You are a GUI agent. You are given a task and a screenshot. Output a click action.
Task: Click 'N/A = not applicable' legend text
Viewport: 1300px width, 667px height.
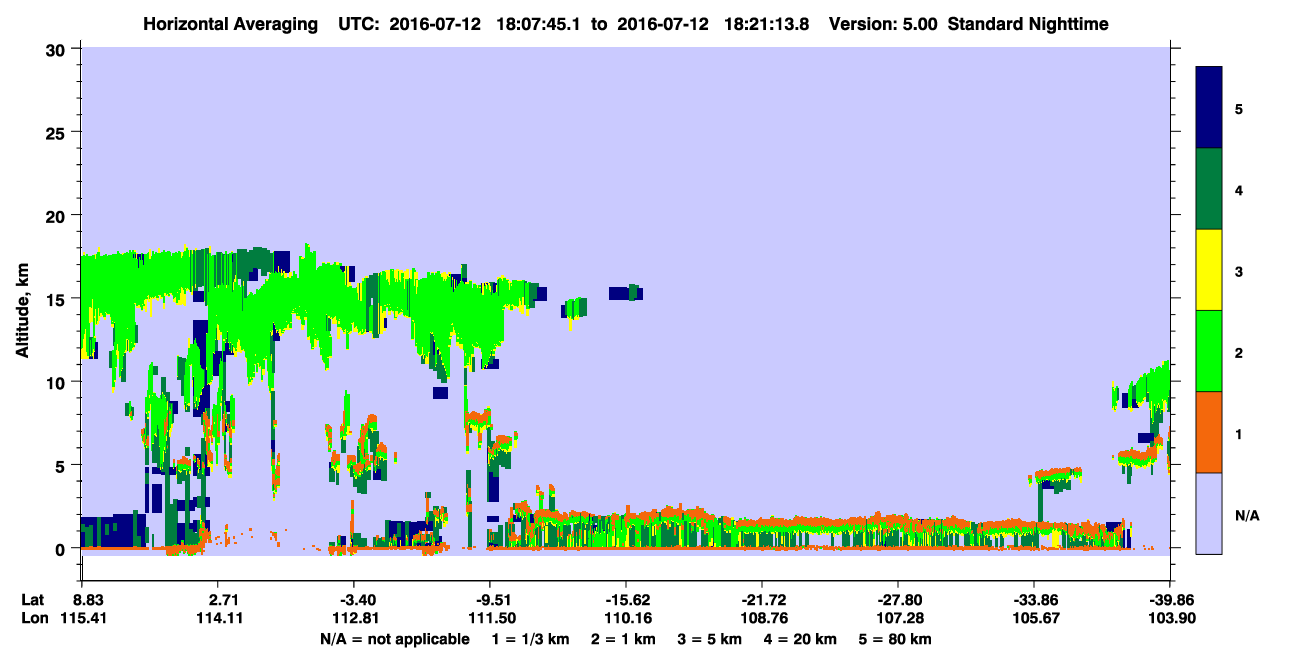tap(394, 639)
